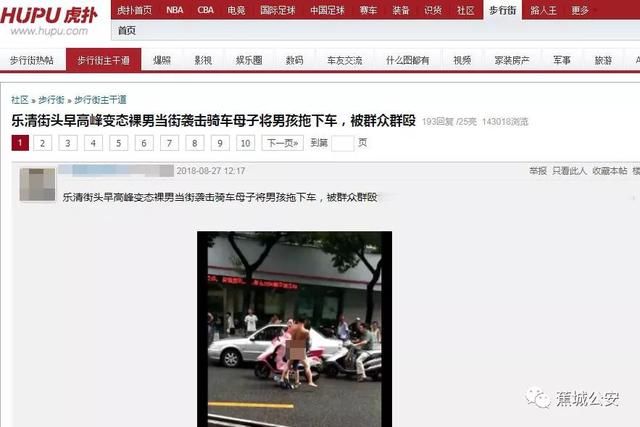Image resolution: width=640 pixels, height=427 pixels.
Task: Go to page 3
Action: click(x=68, y=143)
